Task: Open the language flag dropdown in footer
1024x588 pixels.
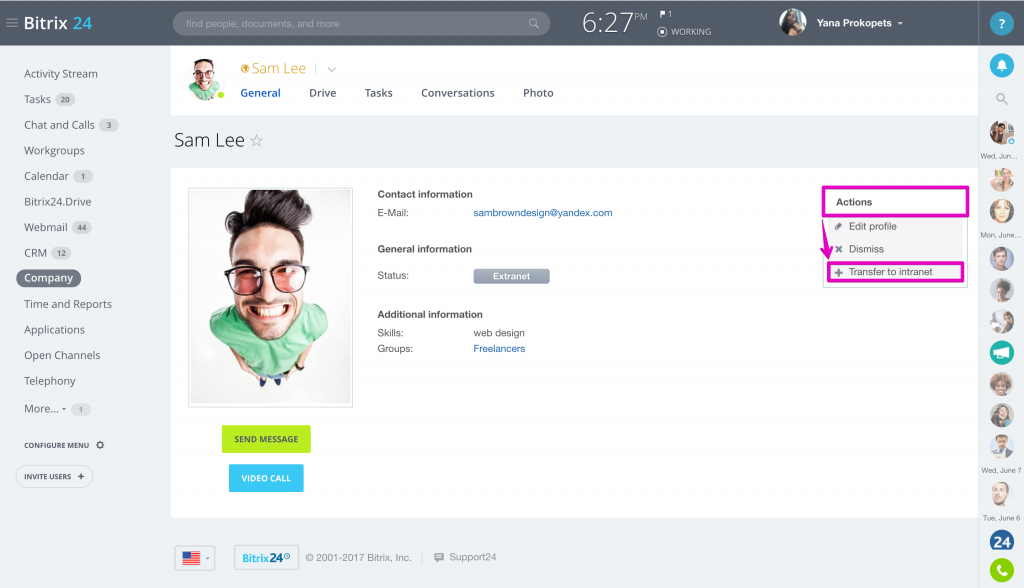Action: tap(195, 558)
